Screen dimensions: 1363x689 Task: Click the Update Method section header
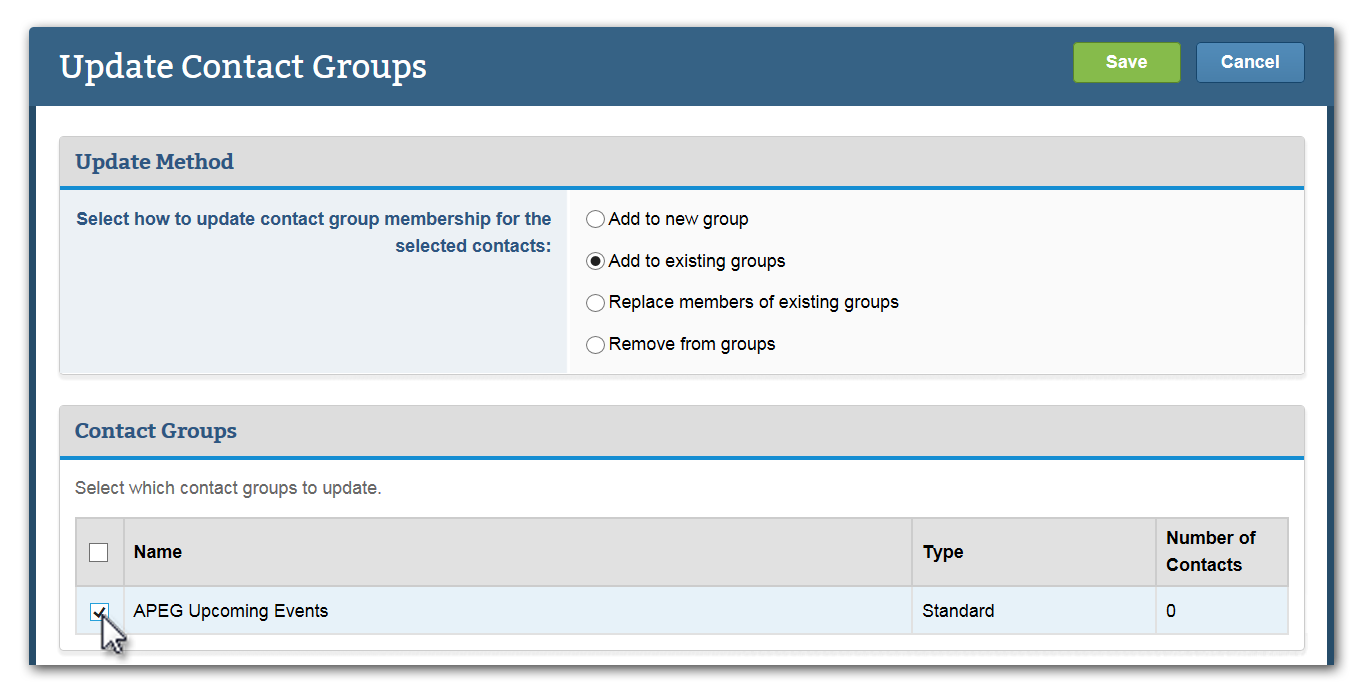[x=154, y=161]
